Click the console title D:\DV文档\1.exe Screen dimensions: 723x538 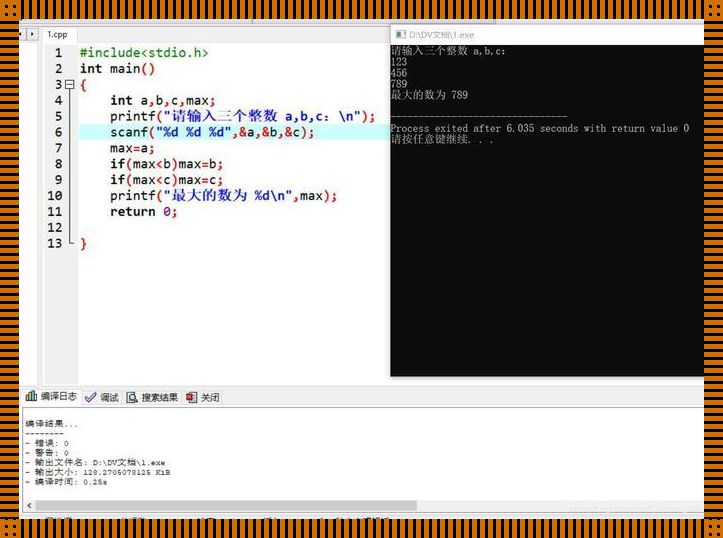441,35
